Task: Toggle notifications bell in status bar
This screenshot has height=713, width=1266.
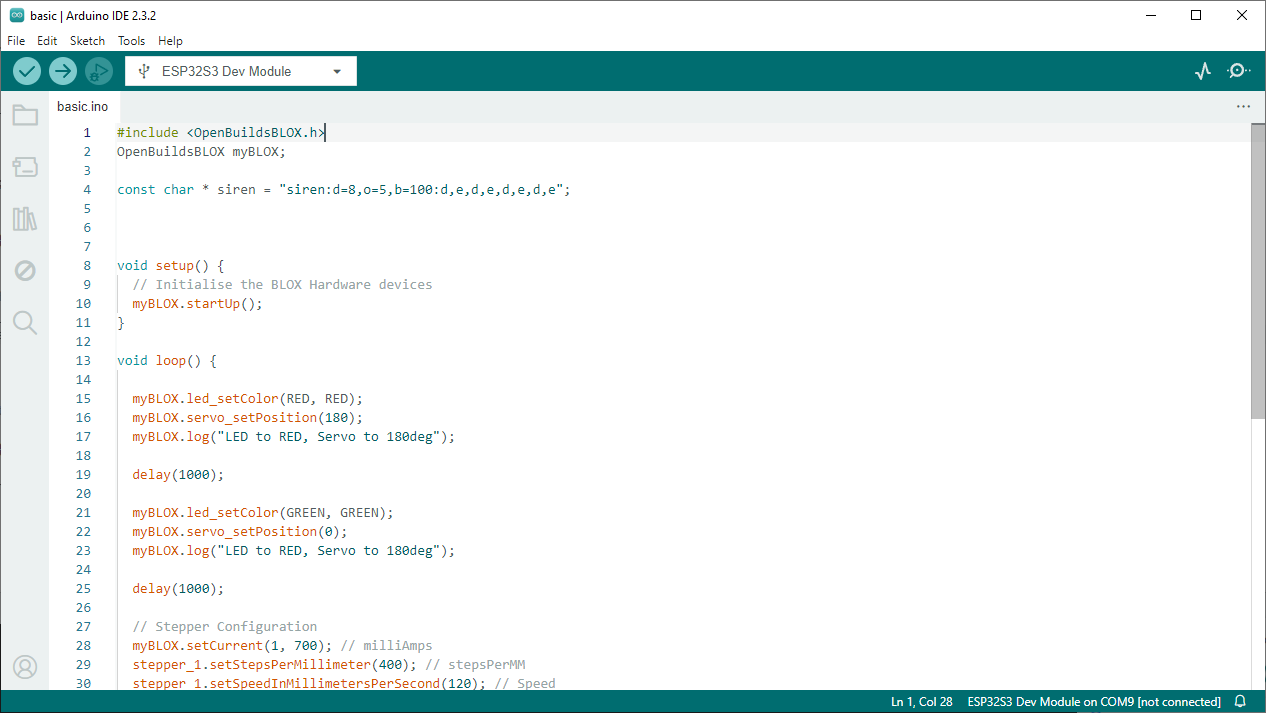Action: coord(1241,702)
